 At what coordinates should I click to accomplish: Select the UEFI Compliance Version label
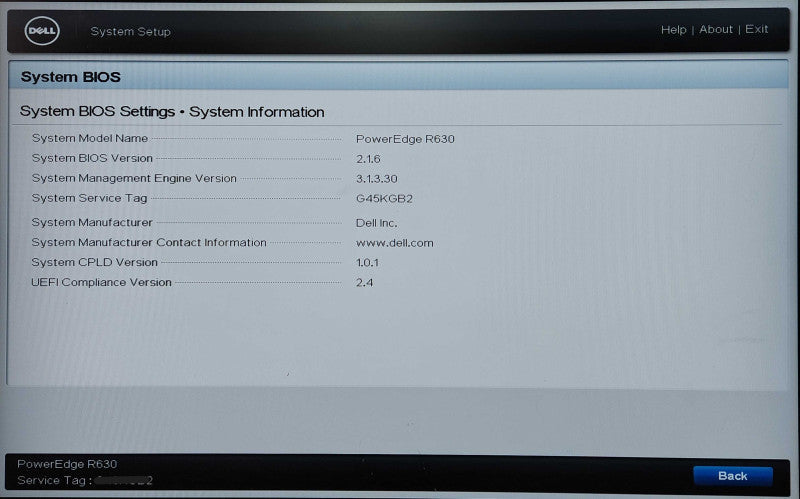pyautogui.click(x=102, y=282)
